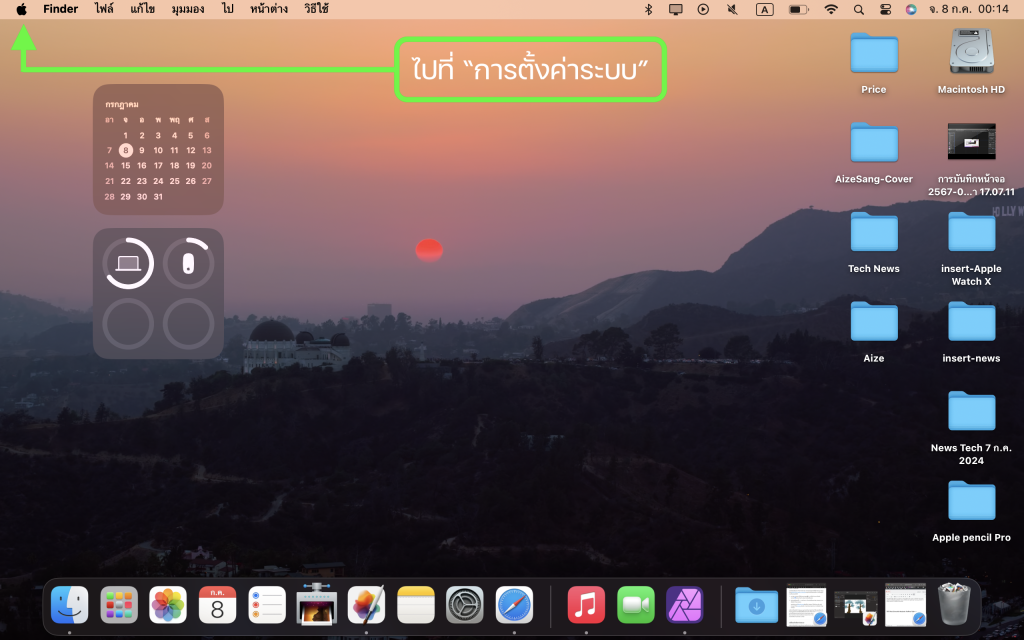Open Launchpad in the Dock

point(119,605)
